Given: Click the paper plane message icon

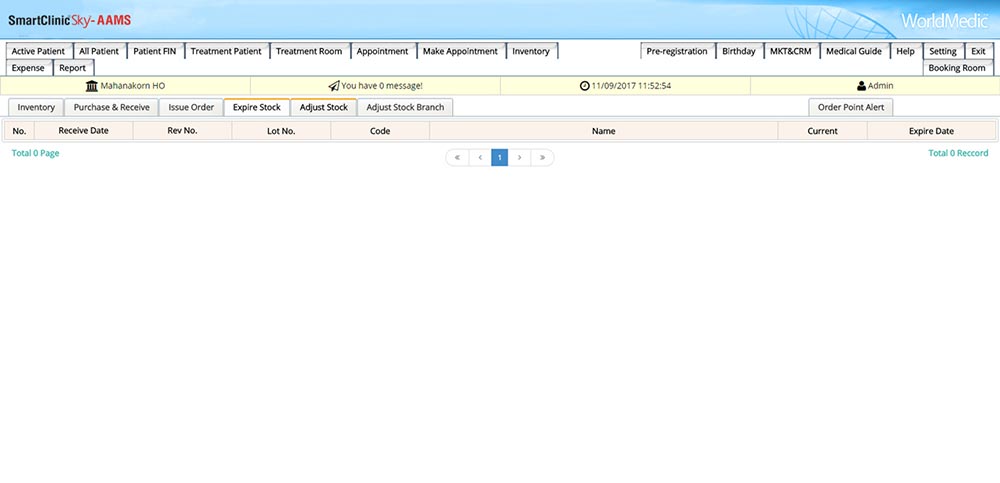Looking at the screenshot, I should click(334, 86).
